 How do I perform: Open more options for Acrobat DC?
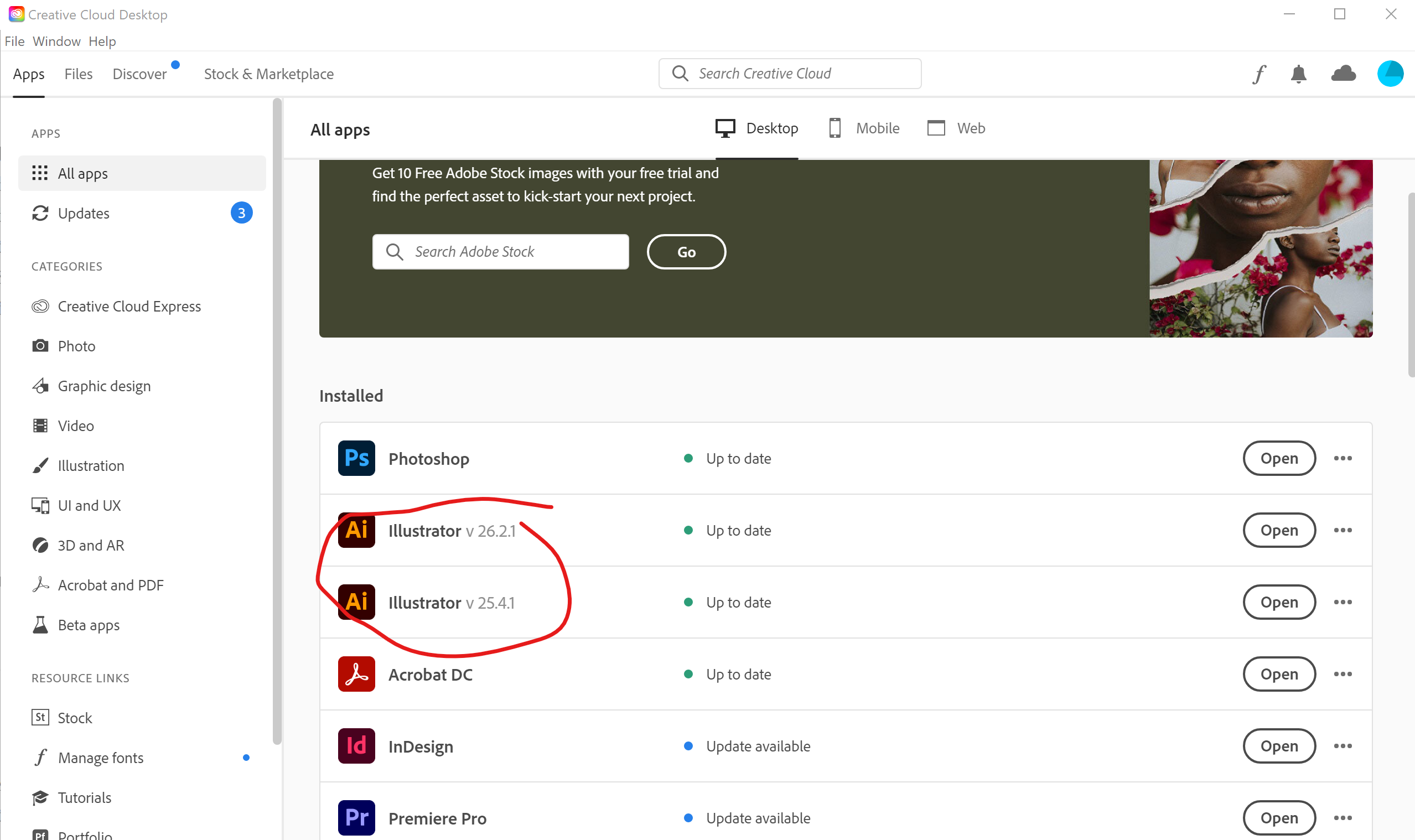(1343, 673)
